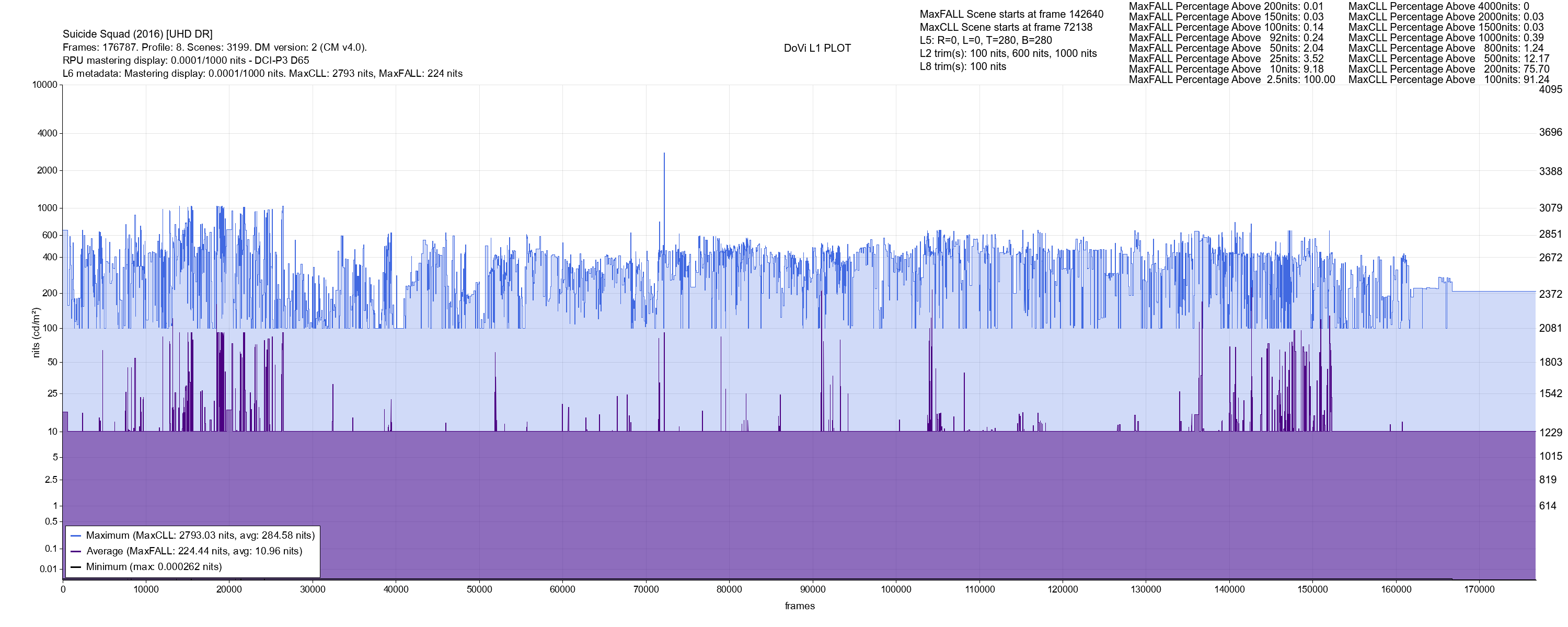Click the Maximum legend blue line swatch
The image size is (1568, 627).
[x=75, y=536]
